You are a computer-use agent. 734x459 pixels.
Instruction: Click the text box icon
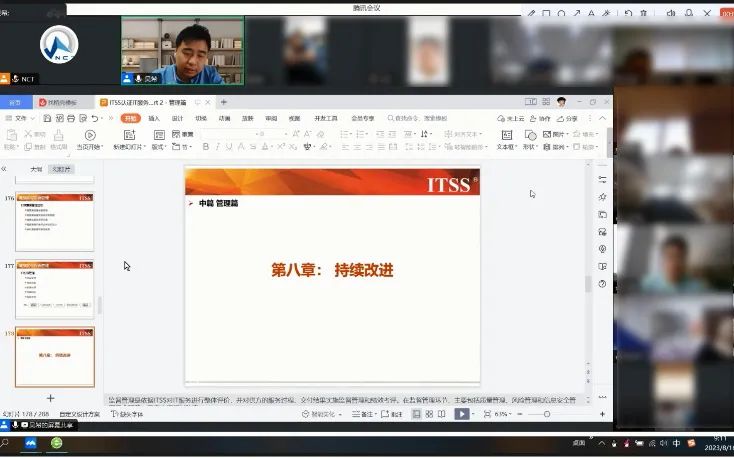(506, 135)
